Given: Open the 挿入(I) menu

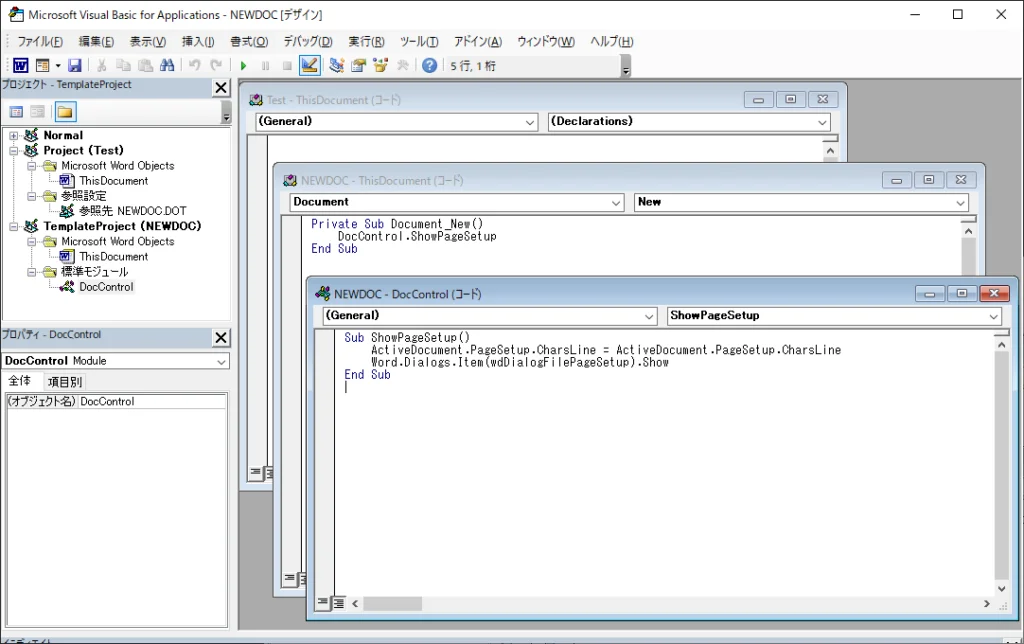Looking at the screenshot, I should [x=198, y=42].
